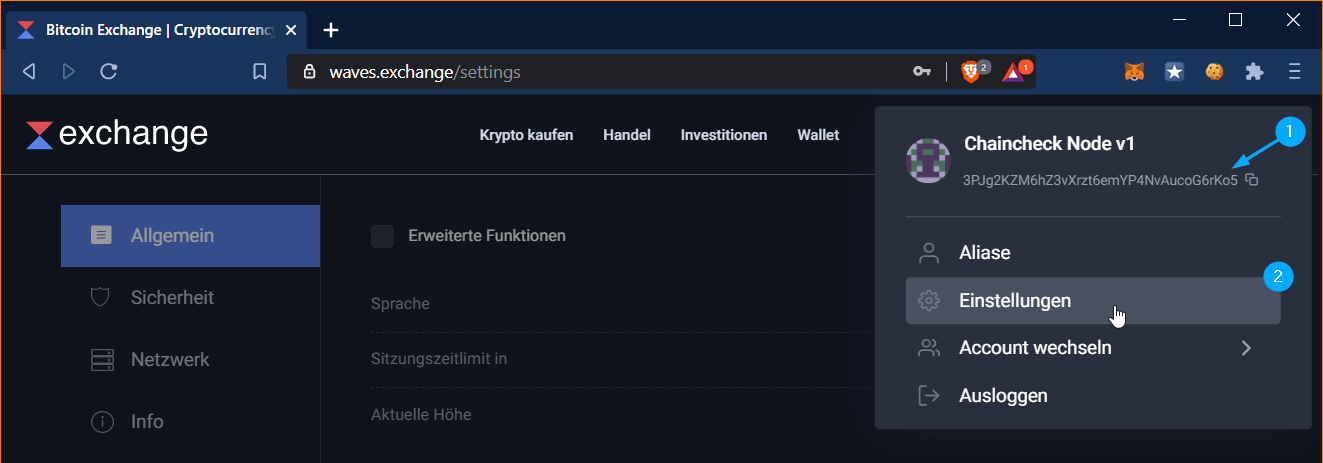The image size is (1323, 463).
Task: Go to Krypto kaufen page
Action: coord(526,135)
